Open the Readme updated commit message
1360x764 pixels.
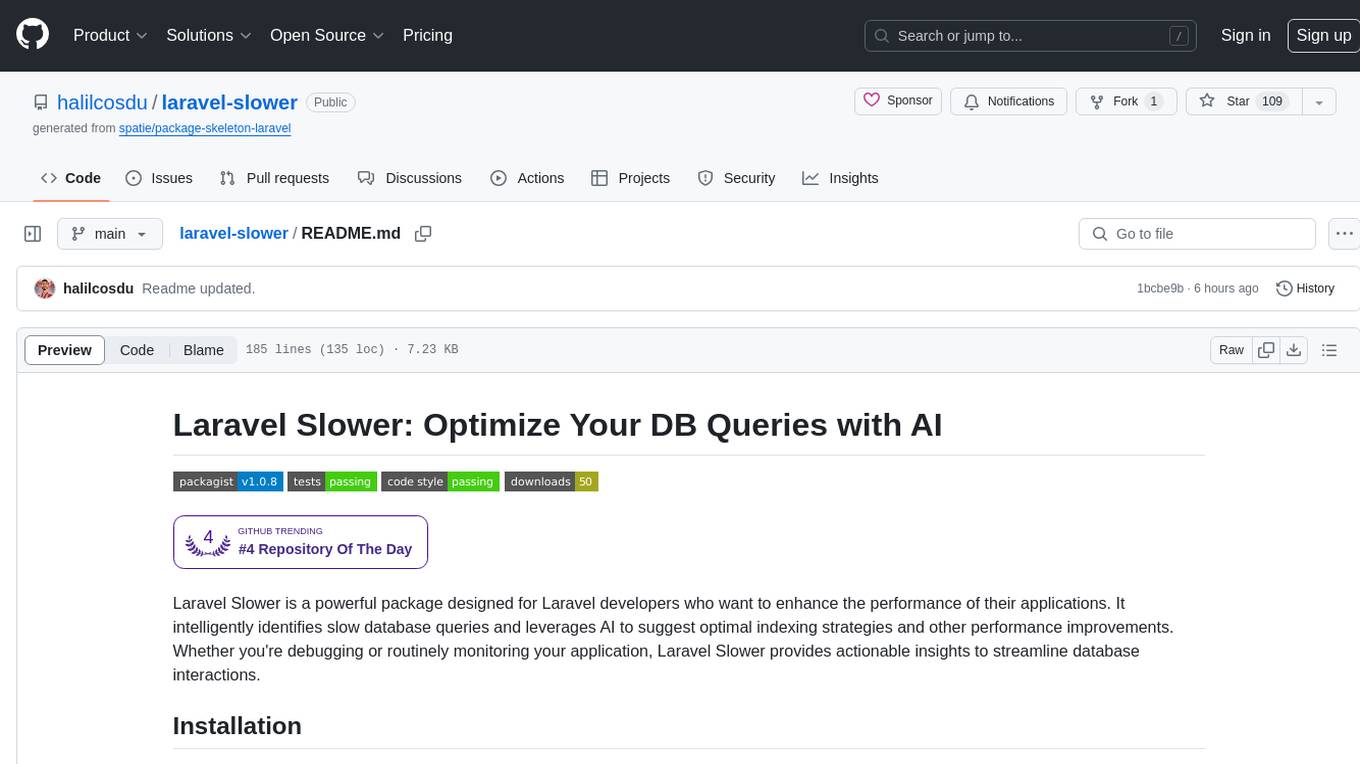(199, 288)
